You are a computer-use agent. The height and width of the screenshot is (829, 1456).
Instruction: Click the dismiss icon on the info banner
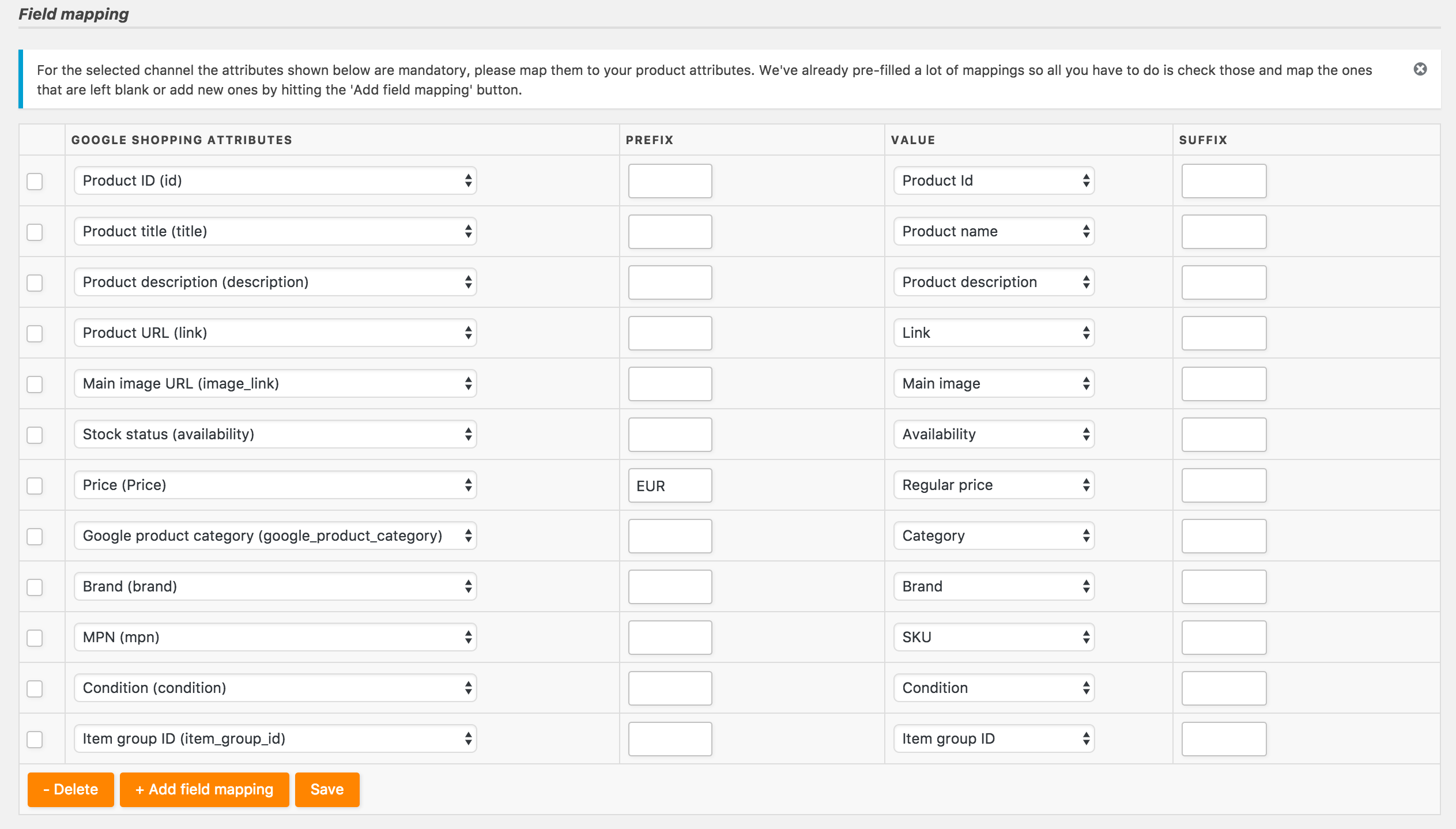click(1420, 69)
